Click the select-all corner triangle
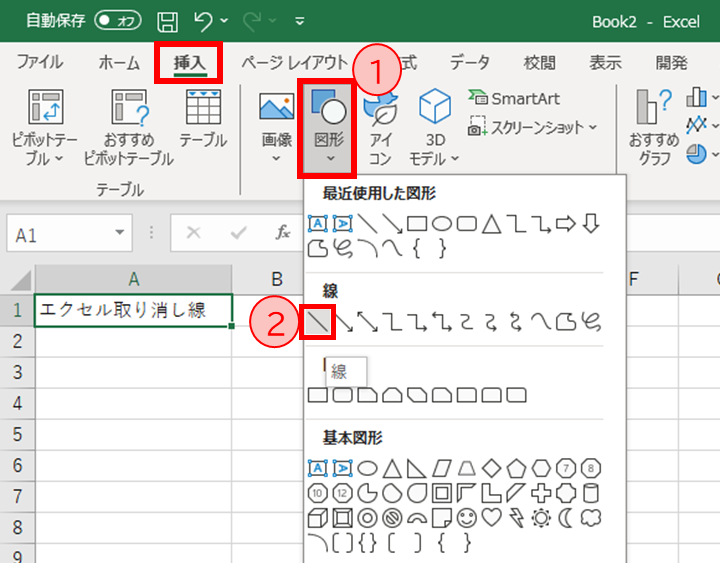Screen dimensions: 720x563 click(20, 280)
